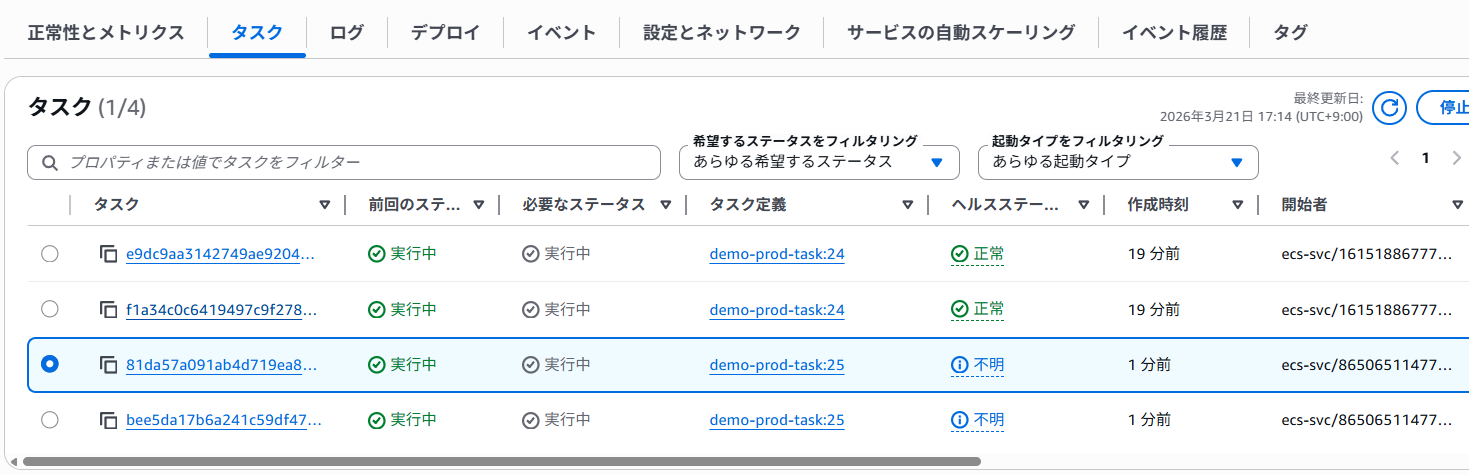Copy task ID f1a34c0c6419497c9f278

pyautogui.click(x=109, y=310)
